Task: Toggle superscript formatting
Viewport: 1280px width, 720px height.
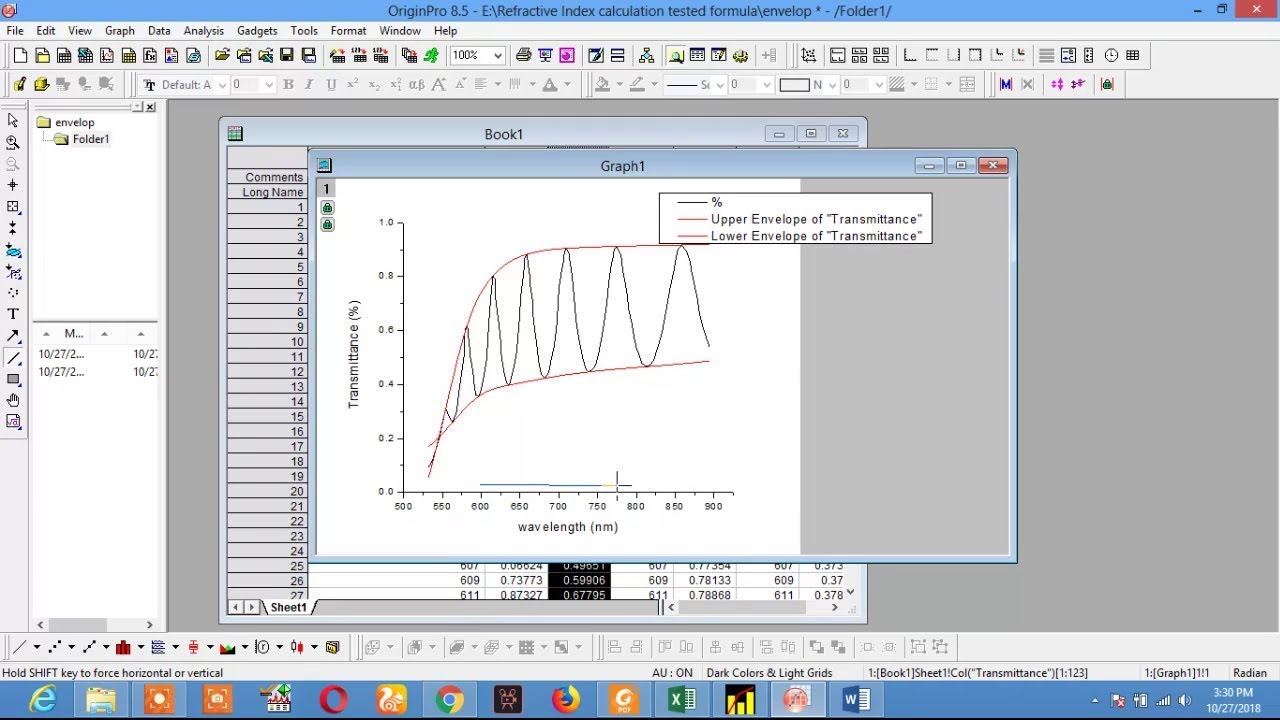Action: 353,85
